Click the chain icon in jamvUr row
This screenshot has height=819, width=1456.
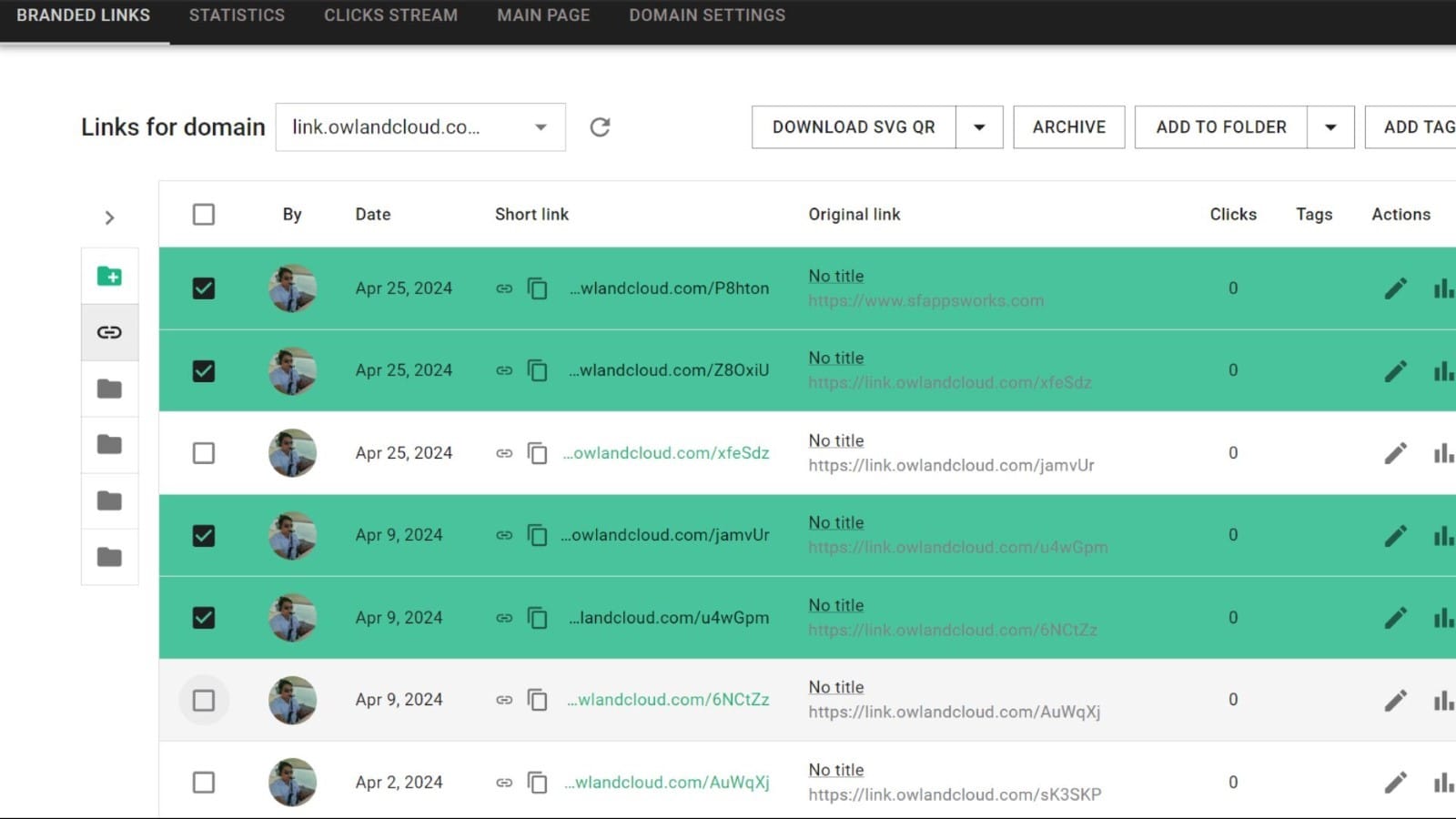(504, 535)
